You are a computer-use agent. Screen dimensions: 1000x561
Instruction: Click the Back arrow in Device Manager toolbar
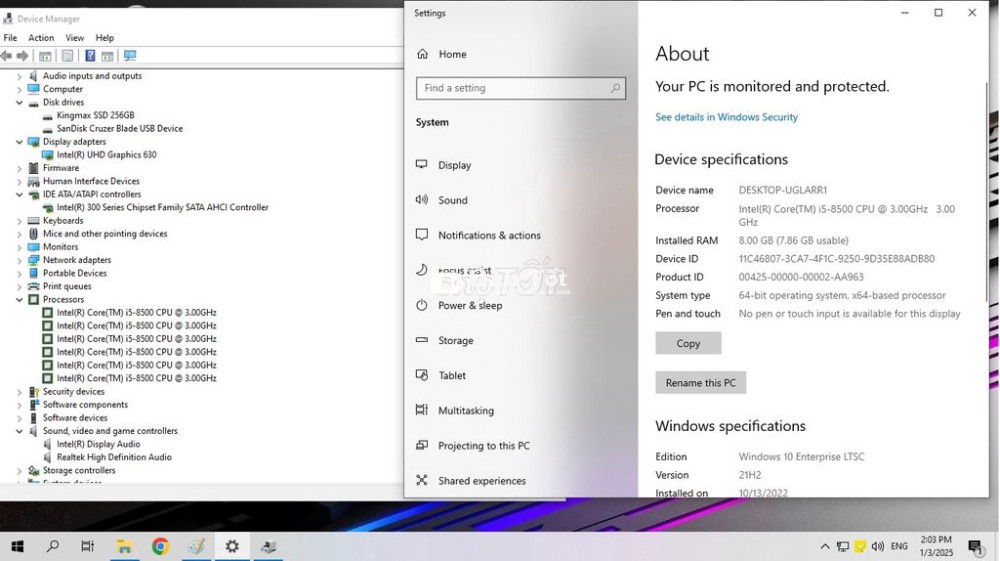click(x=6, y=56)
